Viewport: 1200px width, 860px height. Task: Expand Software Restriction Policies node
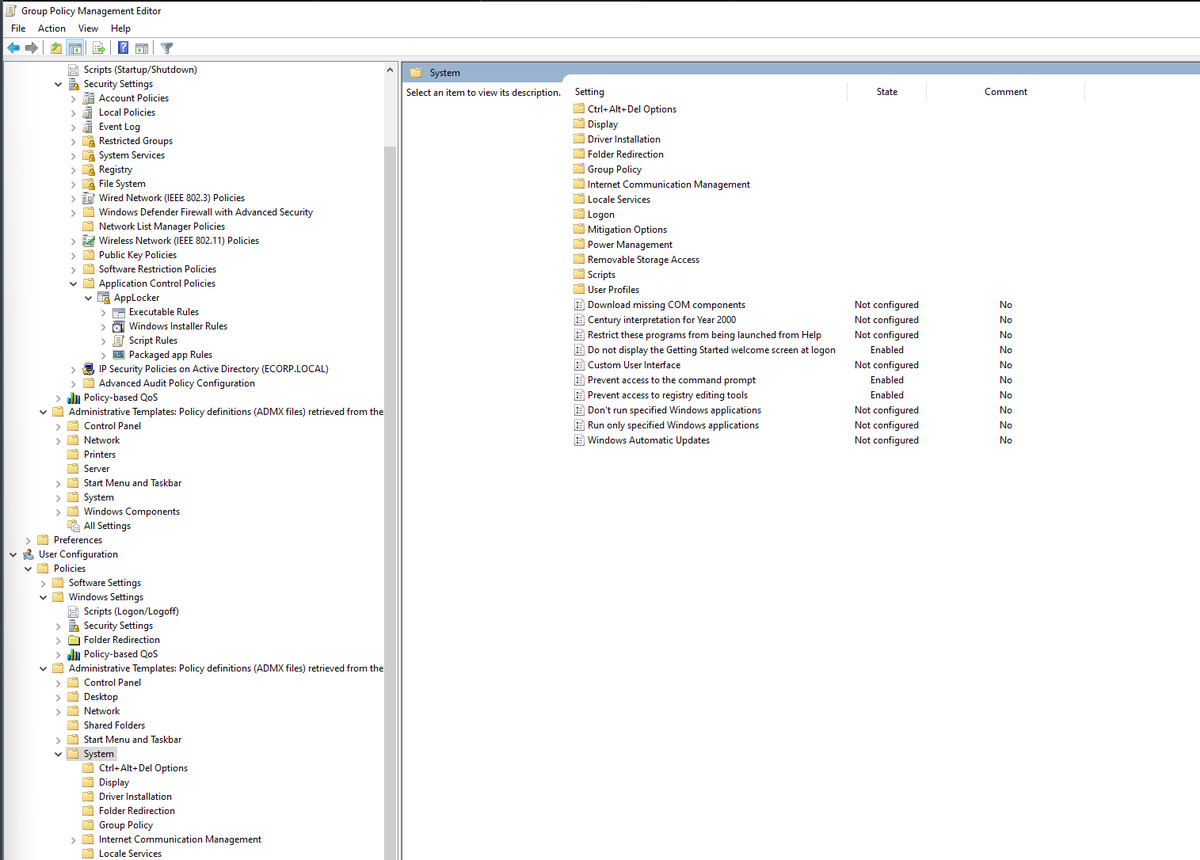coord(73,269)
